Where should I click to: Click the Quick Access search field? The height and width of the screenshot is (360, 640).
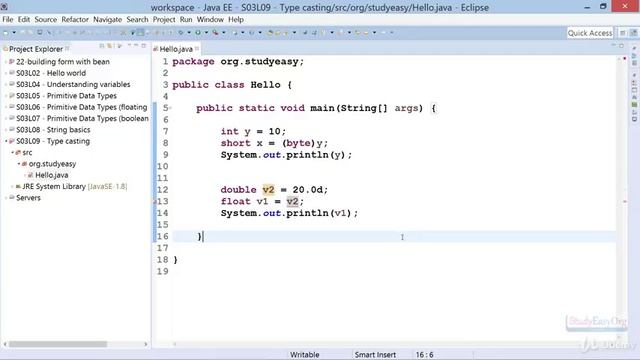click(590, 33)
